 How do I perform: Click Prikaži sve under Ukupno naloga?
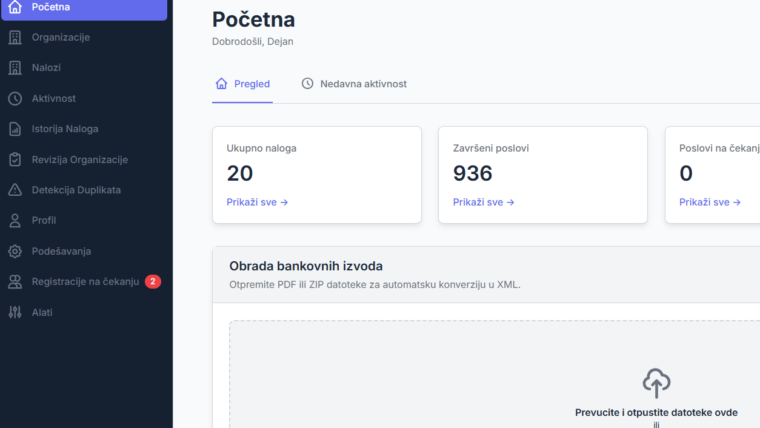257,202
